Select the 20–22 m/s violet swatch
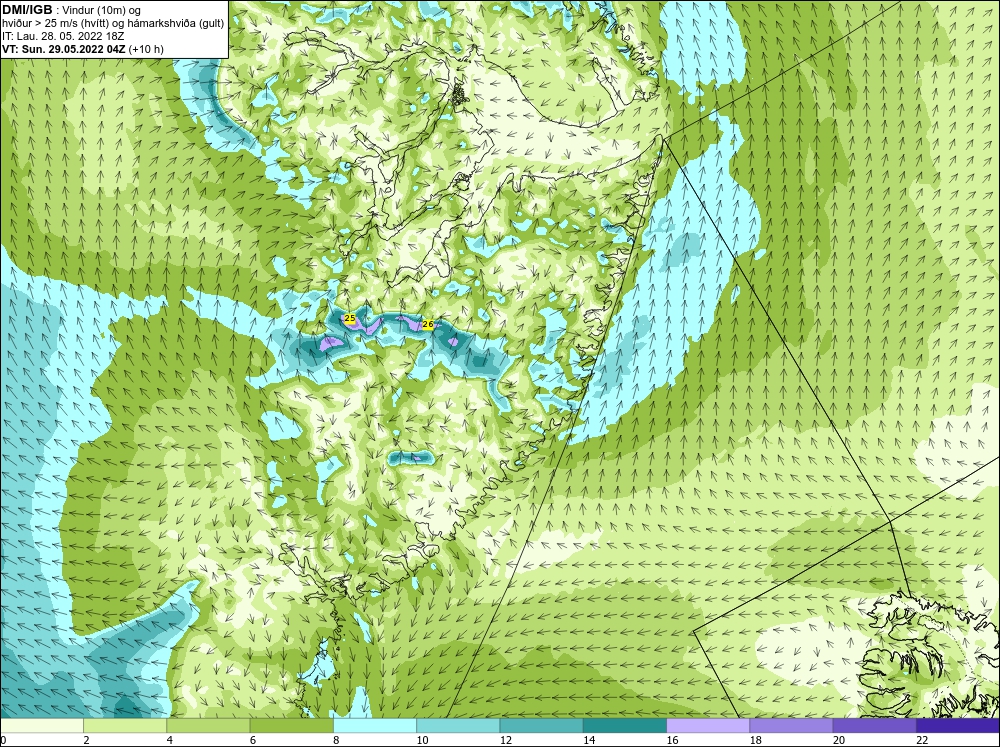Image resolution: width=1000 pixels, height=747 pixels. [874, 725]
